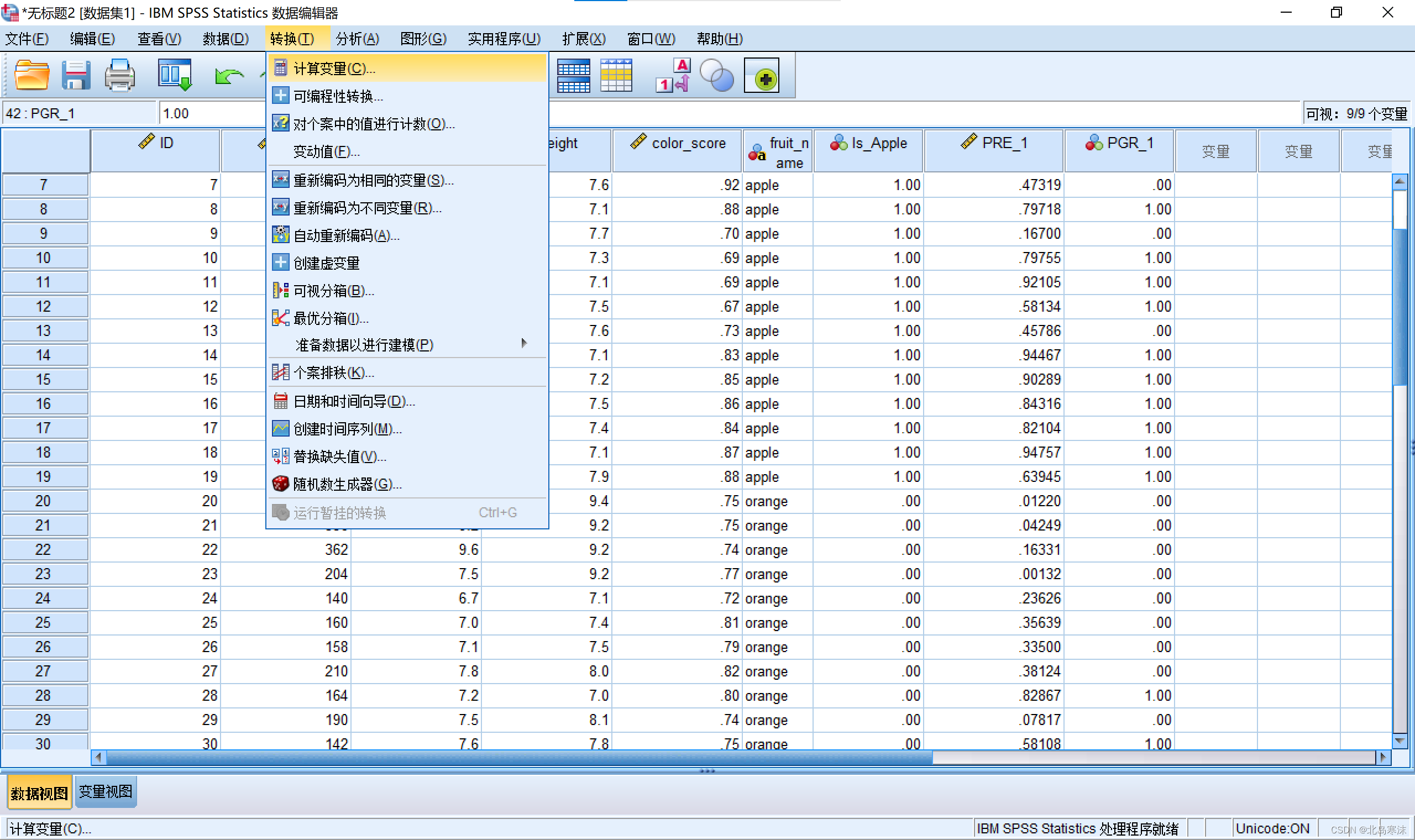This screenshot has height=840, width=1415.
Task: Select row header 15
Action: (45, 379)
